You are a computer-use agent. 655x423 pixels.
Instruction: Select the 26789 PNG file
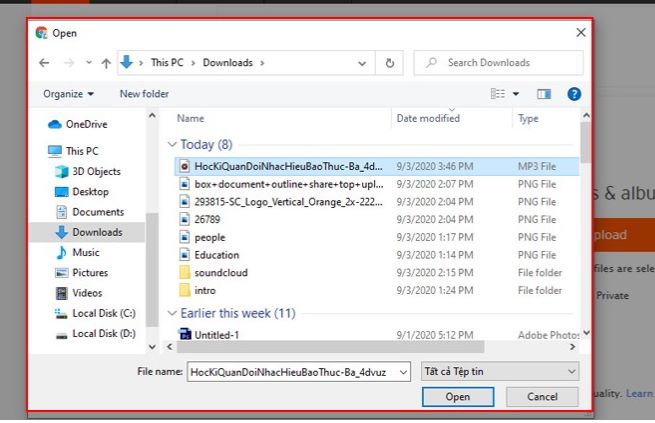coord(376,220)
